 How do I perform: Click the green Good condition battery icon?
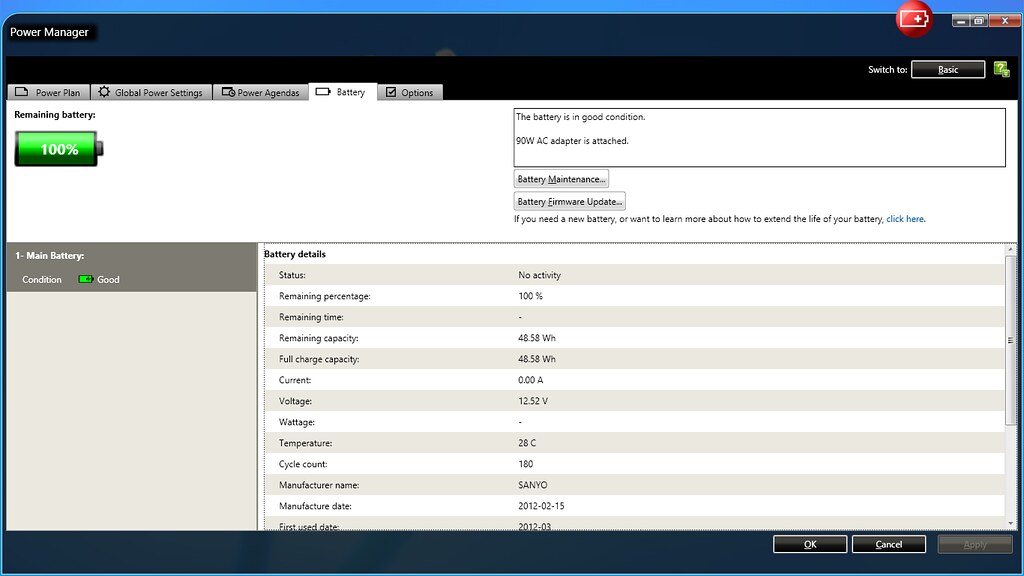click(86, 279)
